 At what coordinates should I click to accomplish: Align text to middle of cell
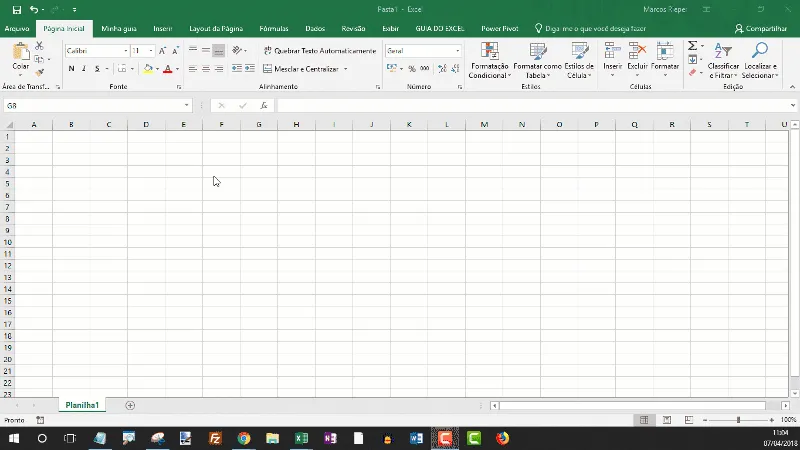coord(206,50)
